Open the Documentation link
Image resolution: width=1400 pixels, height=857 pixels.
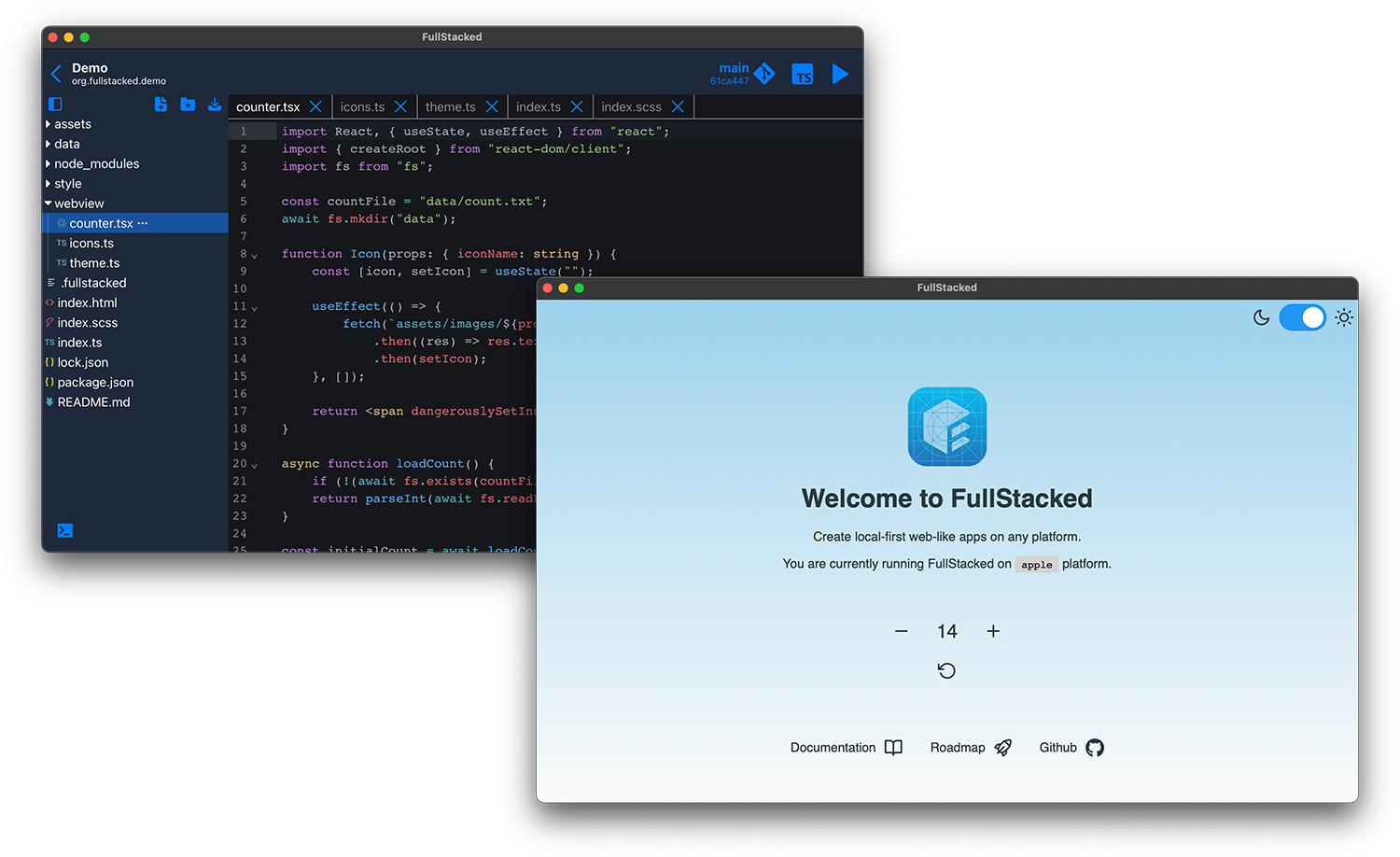[847, 748]
